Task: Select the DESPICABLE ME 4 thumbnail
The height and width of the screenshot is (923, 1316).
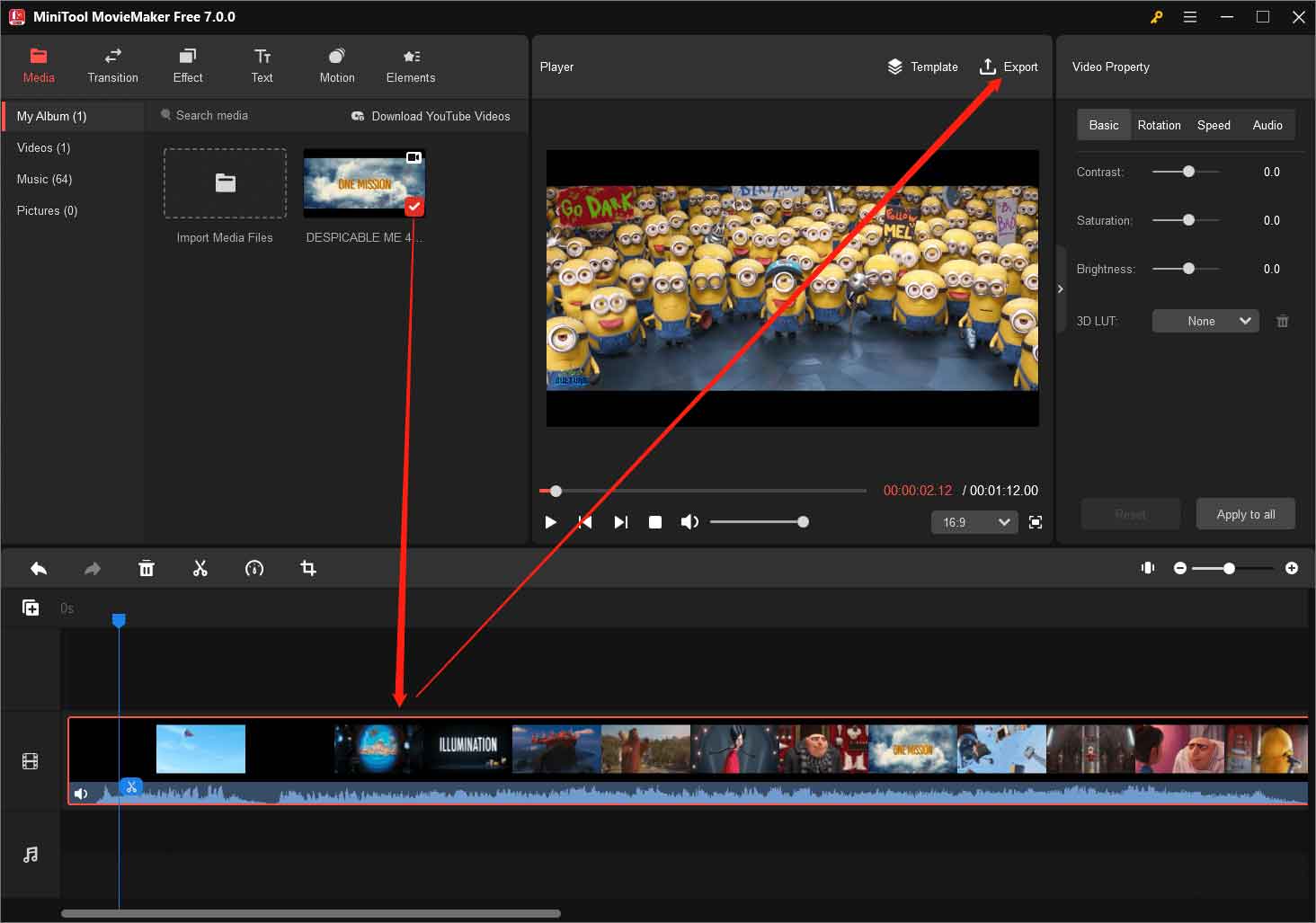Action: point(363,184)
